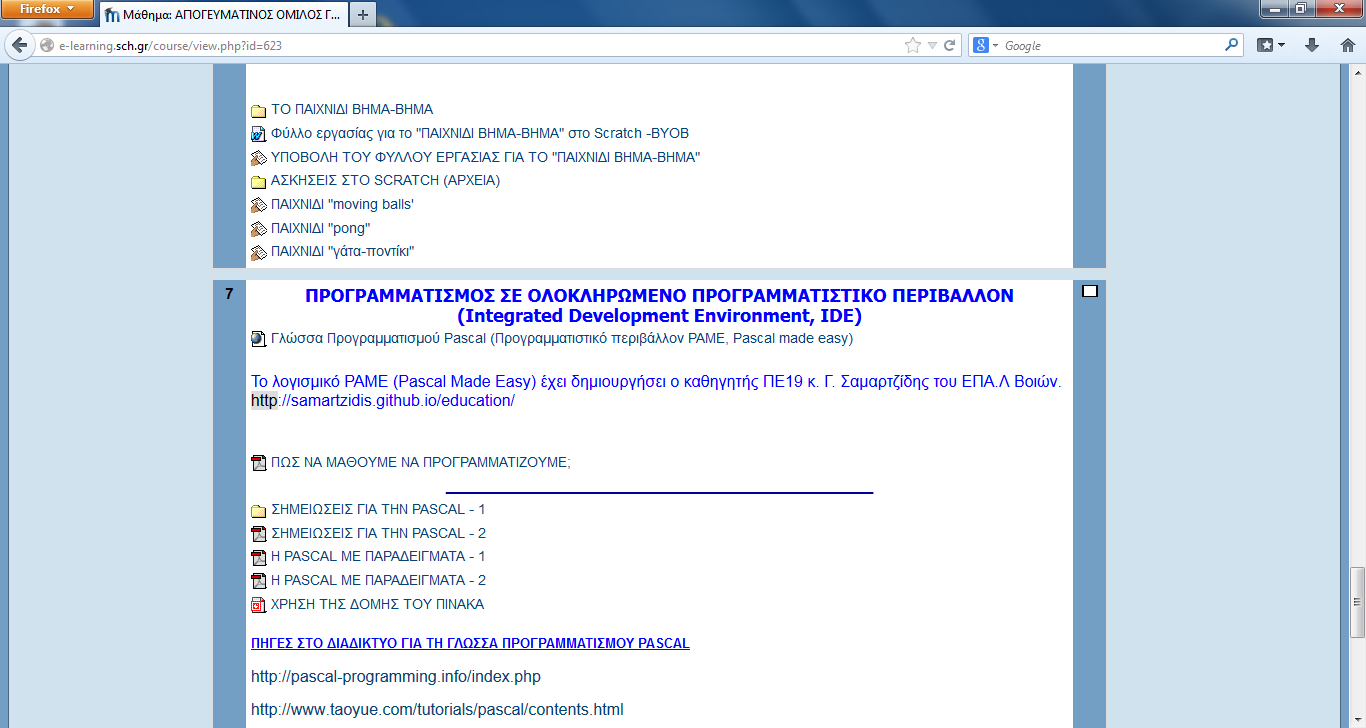Click assignment icon beside ΠΑΙΧΝΙΔΙ "γάτα-ποντίκι"

[258, 253]
